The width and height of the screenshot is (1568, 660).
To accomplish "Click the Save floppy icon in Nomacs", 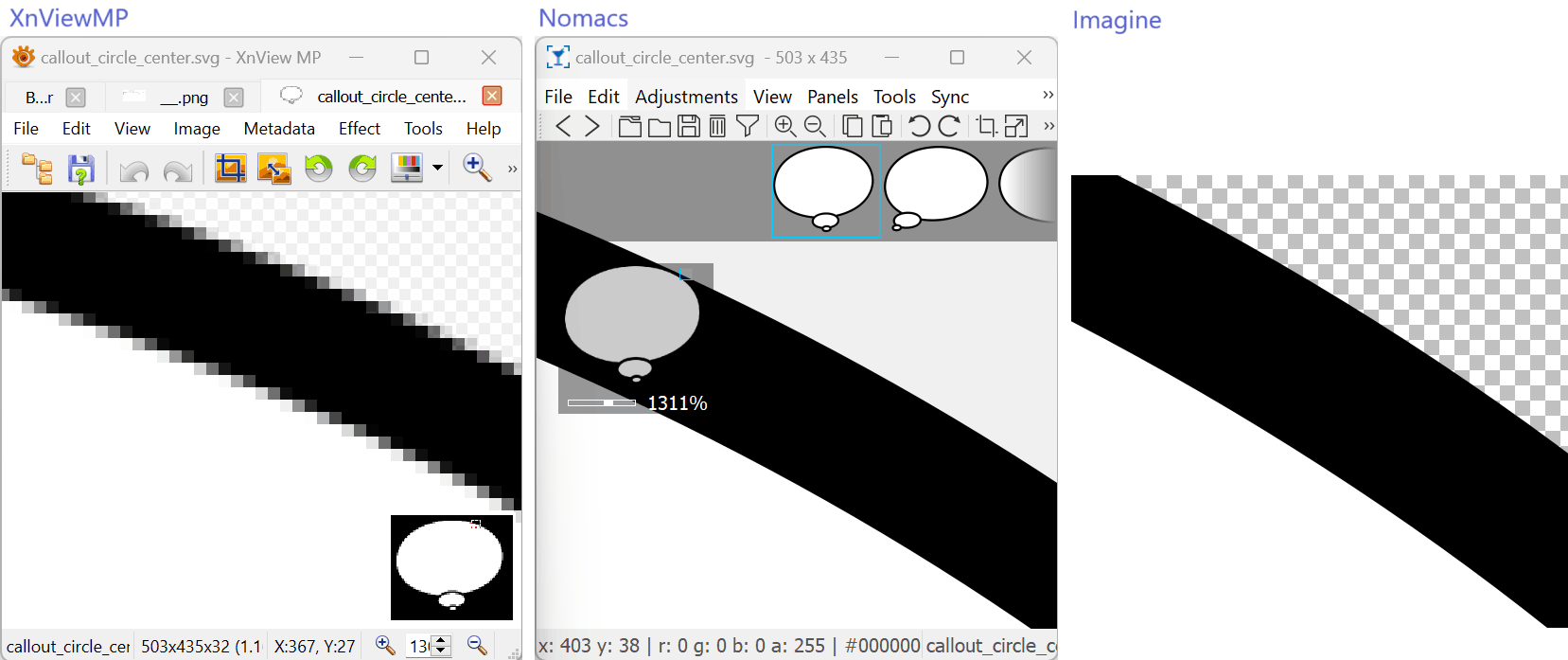I will point(689,126).
